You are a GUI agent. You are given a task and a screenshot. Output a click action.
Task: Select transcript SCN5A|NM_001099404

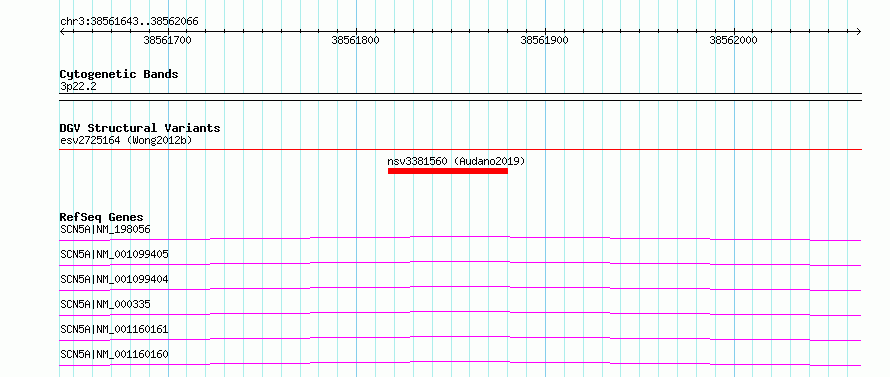pyautogui.click(x=114, y=279)
